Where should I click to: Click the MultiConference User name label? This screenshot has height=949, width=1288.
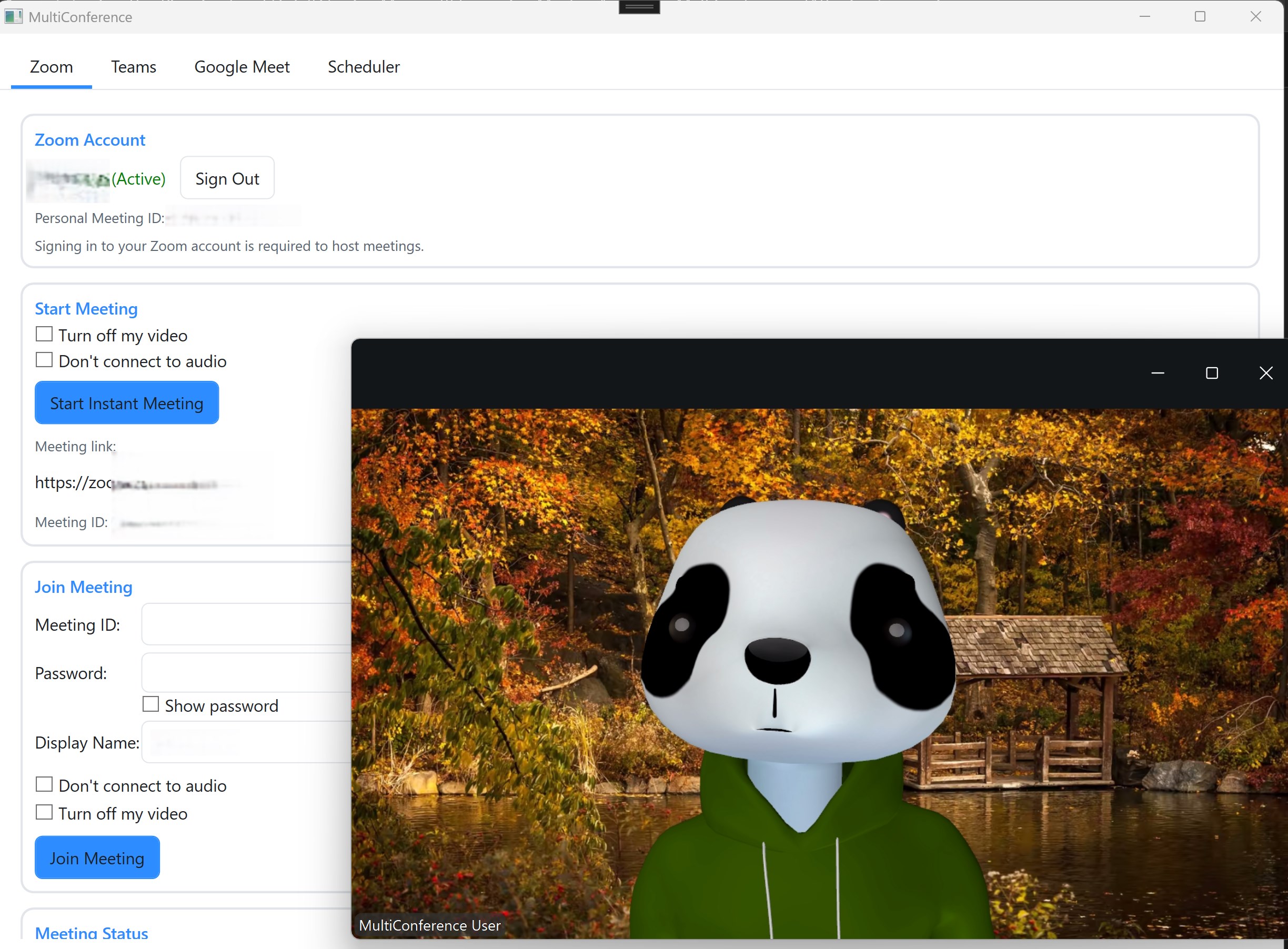[430, 925]
